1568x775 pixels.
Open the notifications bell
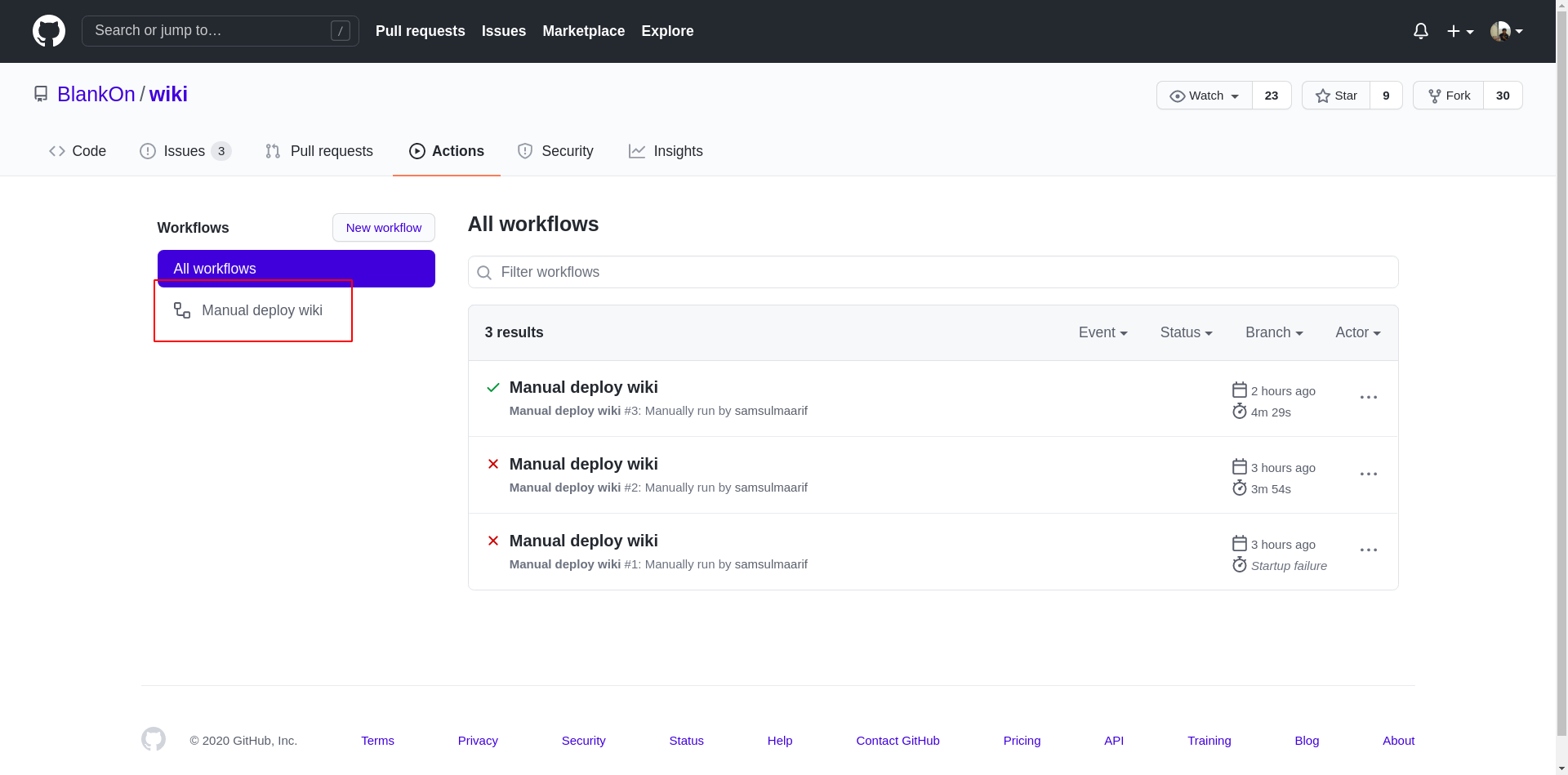[1421, 31]
